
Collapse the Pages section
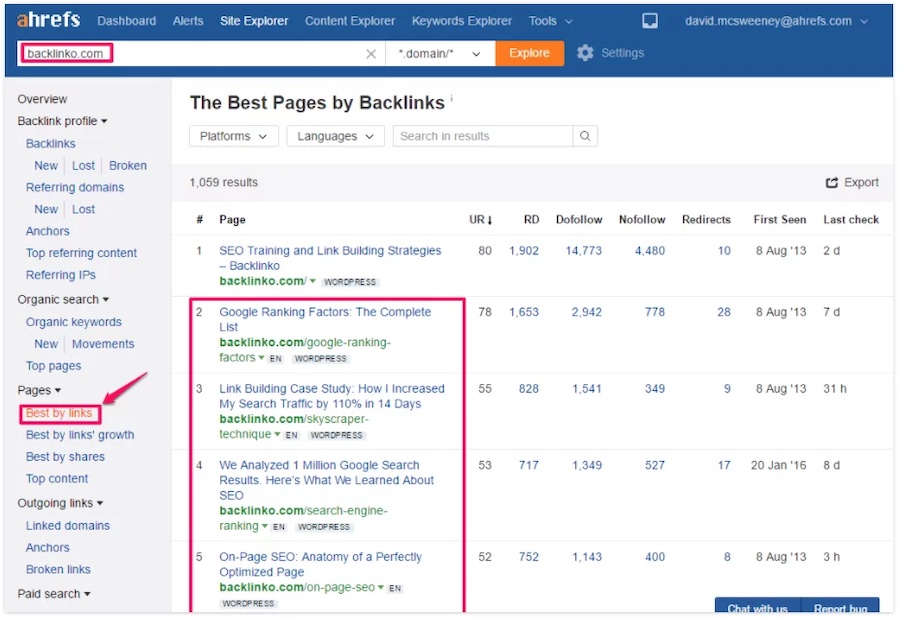[x=38, y=390]
